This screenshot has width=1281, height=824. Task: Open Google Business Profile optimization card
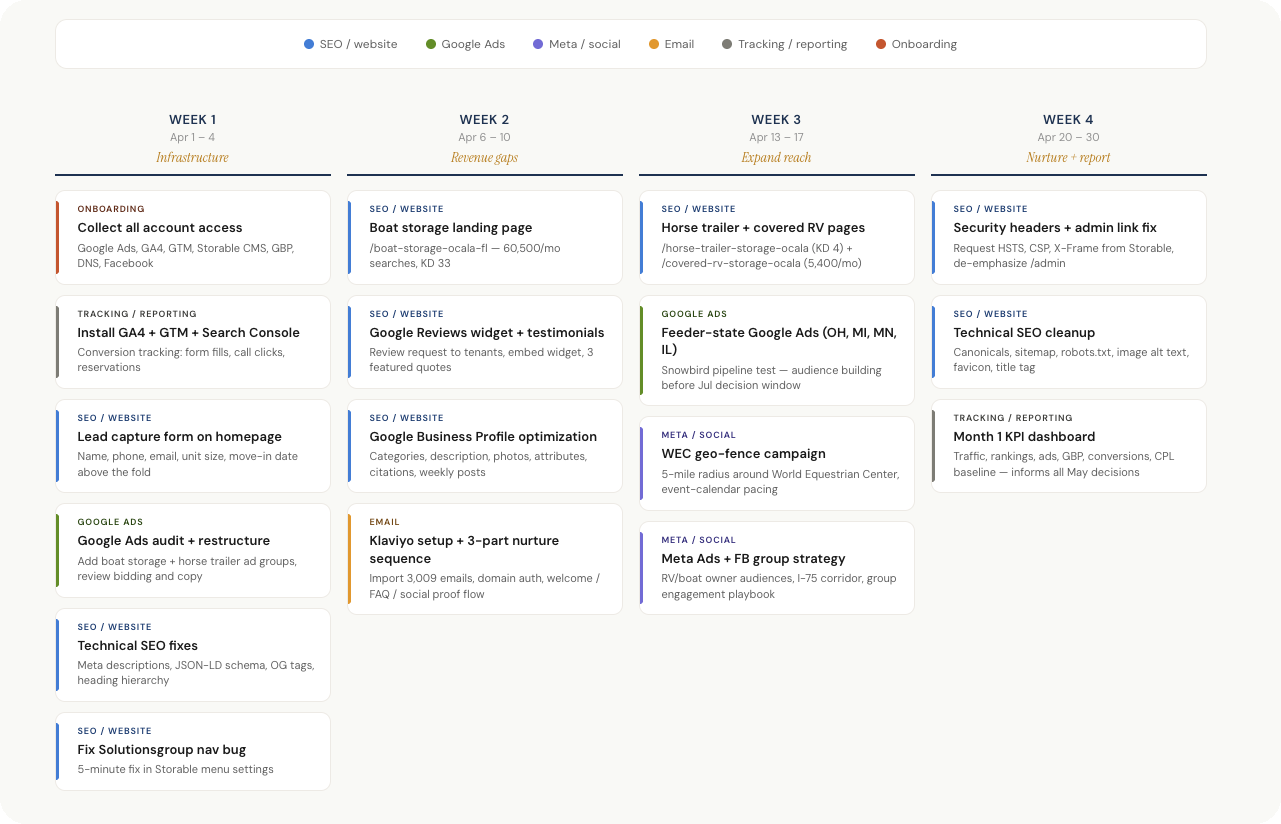[x=485, y=446]
